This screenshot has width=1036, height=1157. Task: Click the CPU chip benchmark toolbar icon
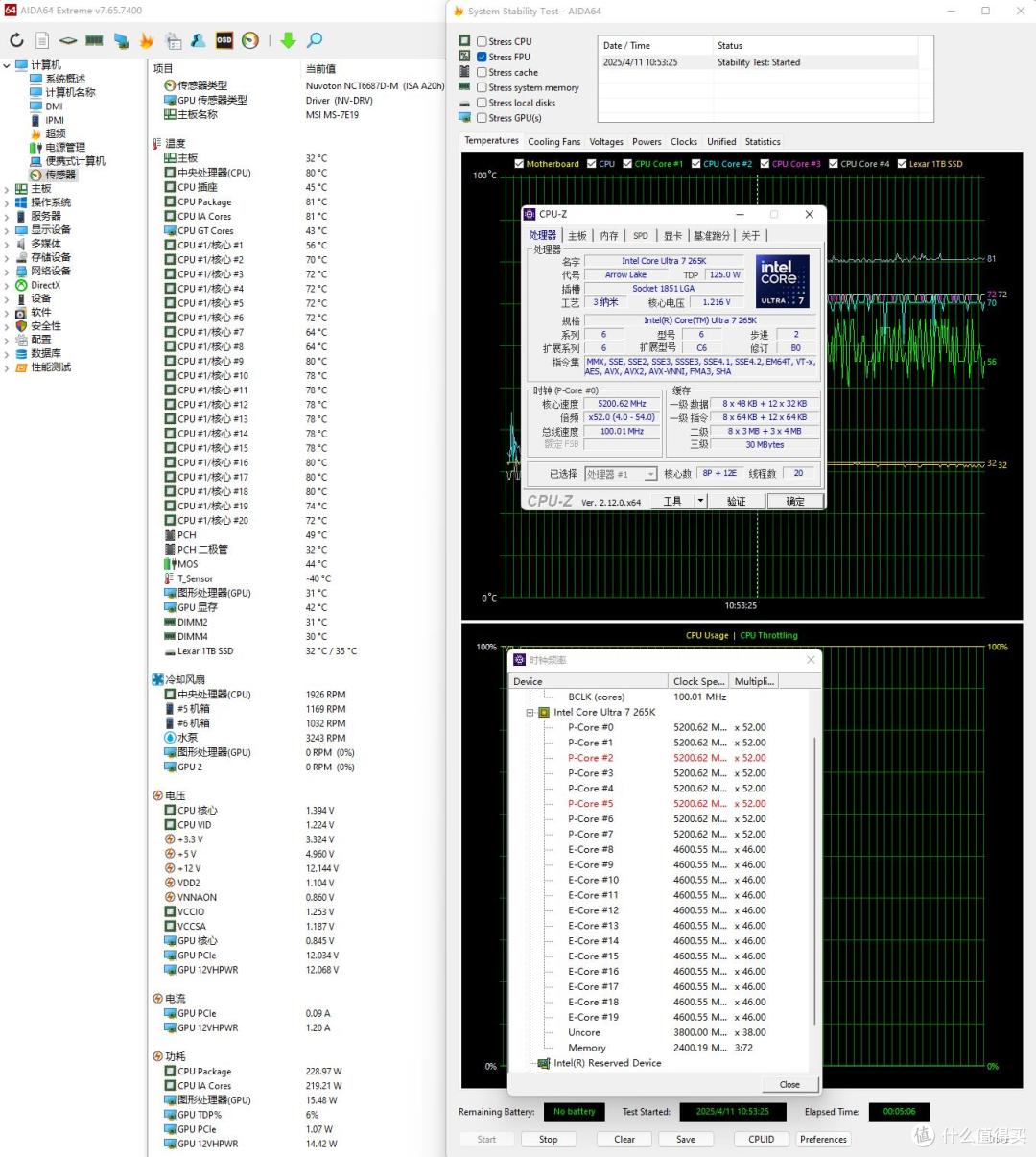click(68, 40)
